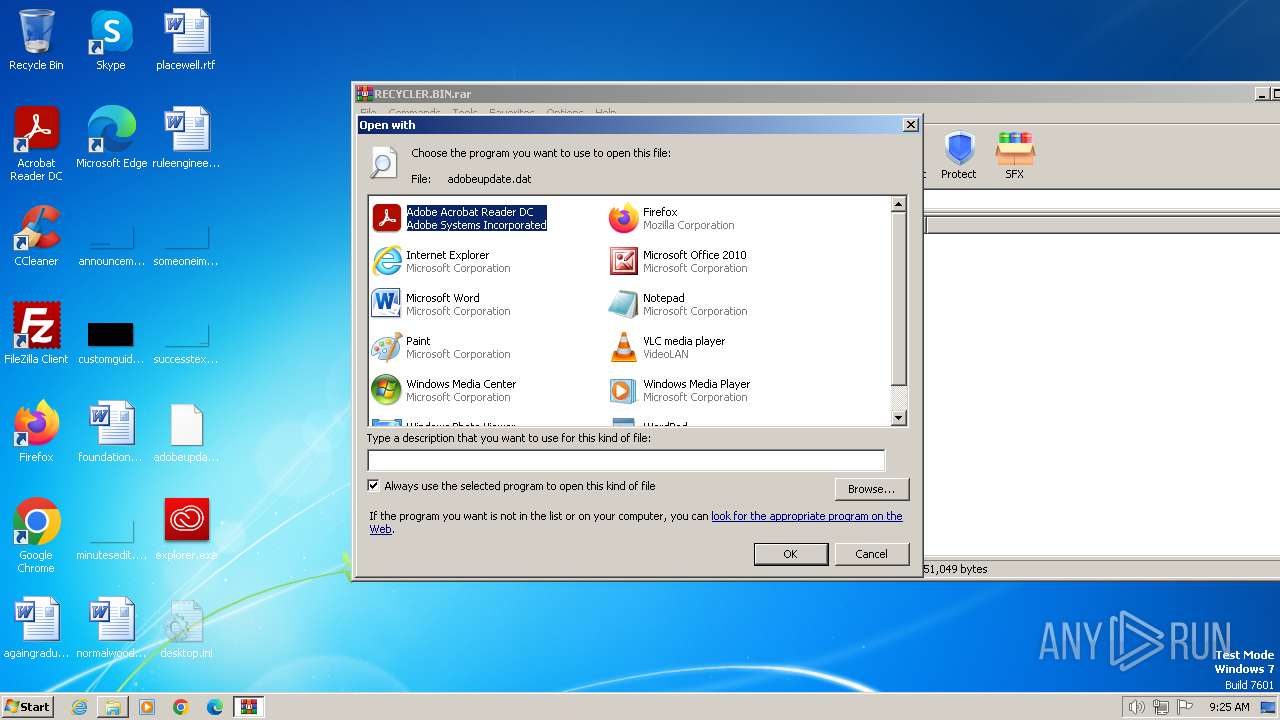Click the Browse... button
The height and width of the screenshot is (720, 1280).
(x=871, y=489)
